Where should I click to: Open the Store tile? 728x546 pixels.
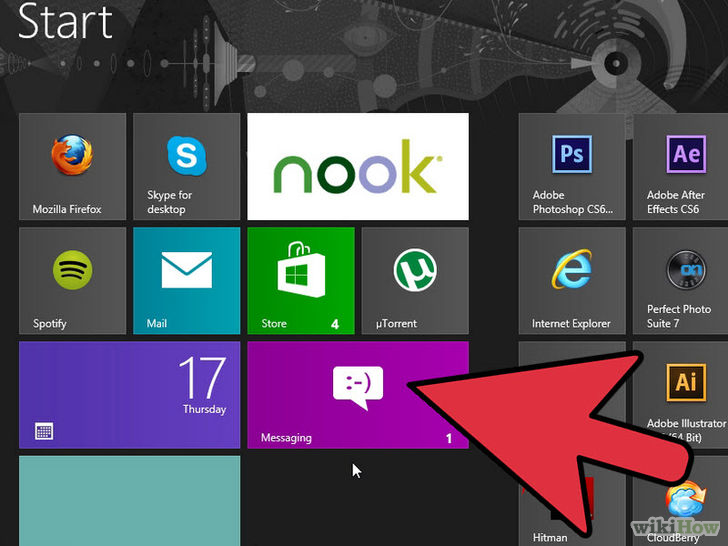point(301,280)
